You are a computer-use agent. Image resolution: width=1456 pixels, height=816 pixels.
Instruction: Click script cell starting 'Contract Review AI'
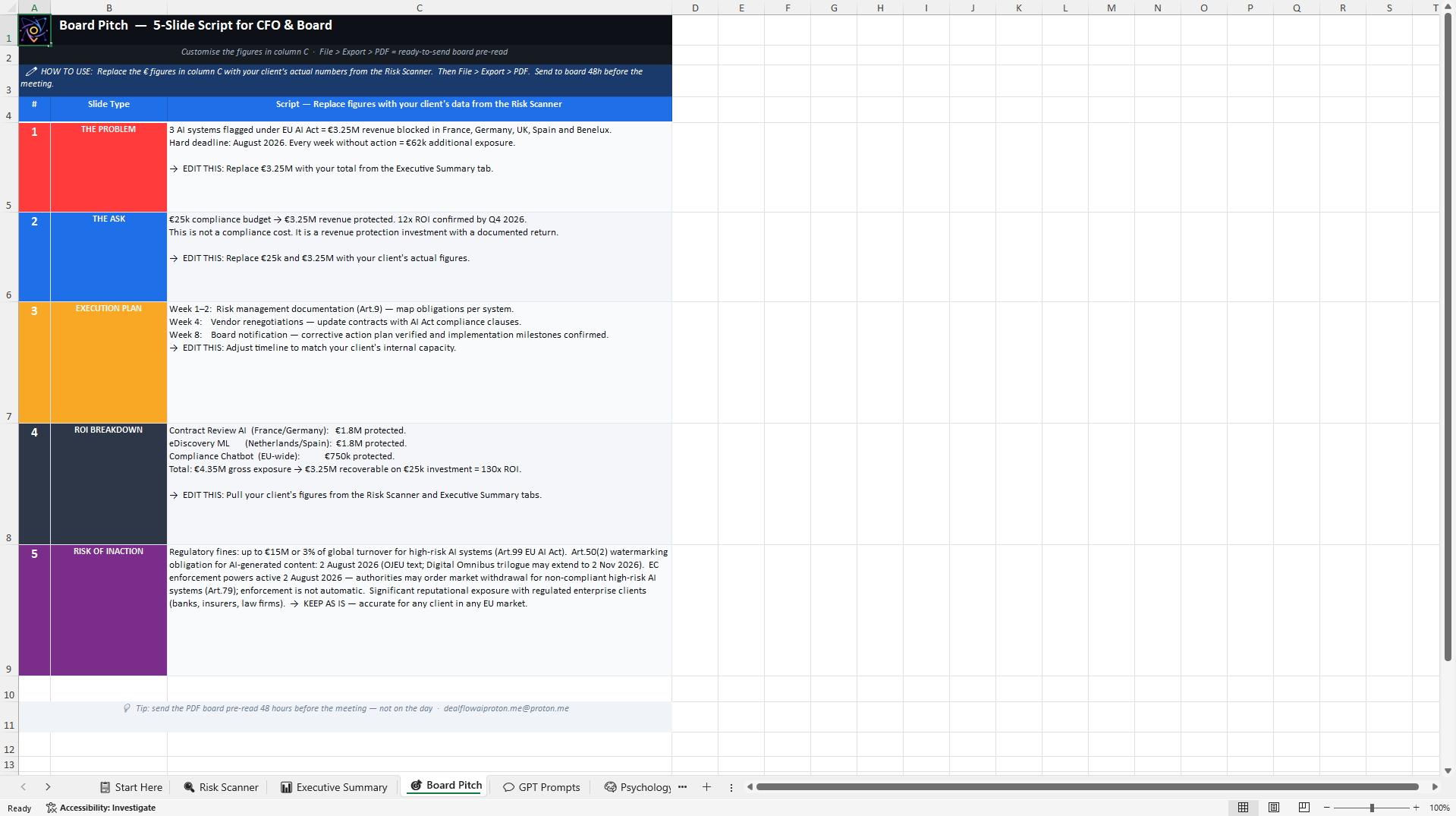[x=420, y=484]
